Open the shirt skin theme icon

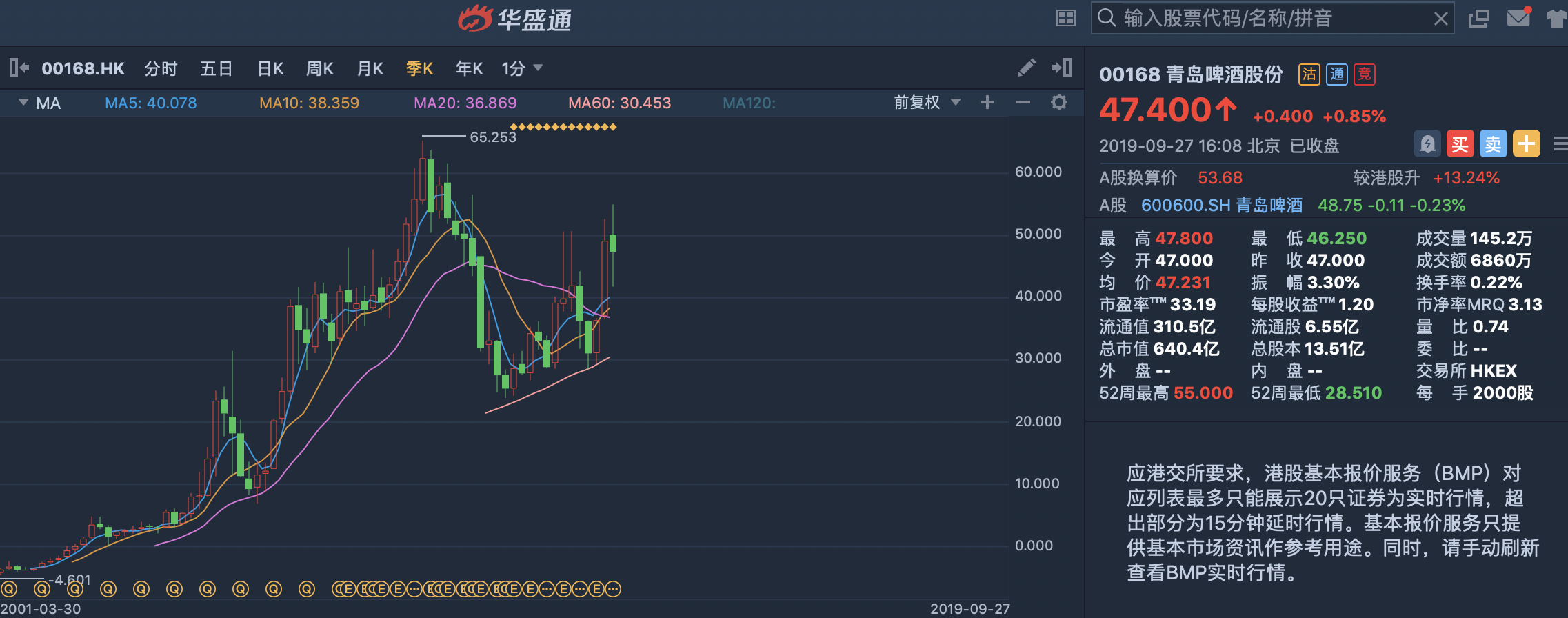pyautogui.click(x=1557, y=19)
